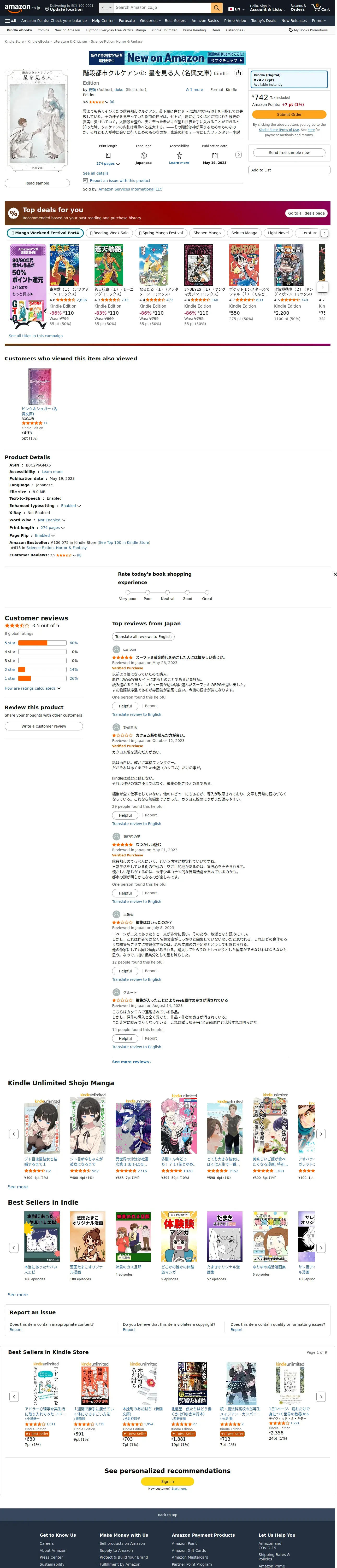Expand How are ratings calculated
Viewport: 337px width, 1568px height.
coord(33,688)
